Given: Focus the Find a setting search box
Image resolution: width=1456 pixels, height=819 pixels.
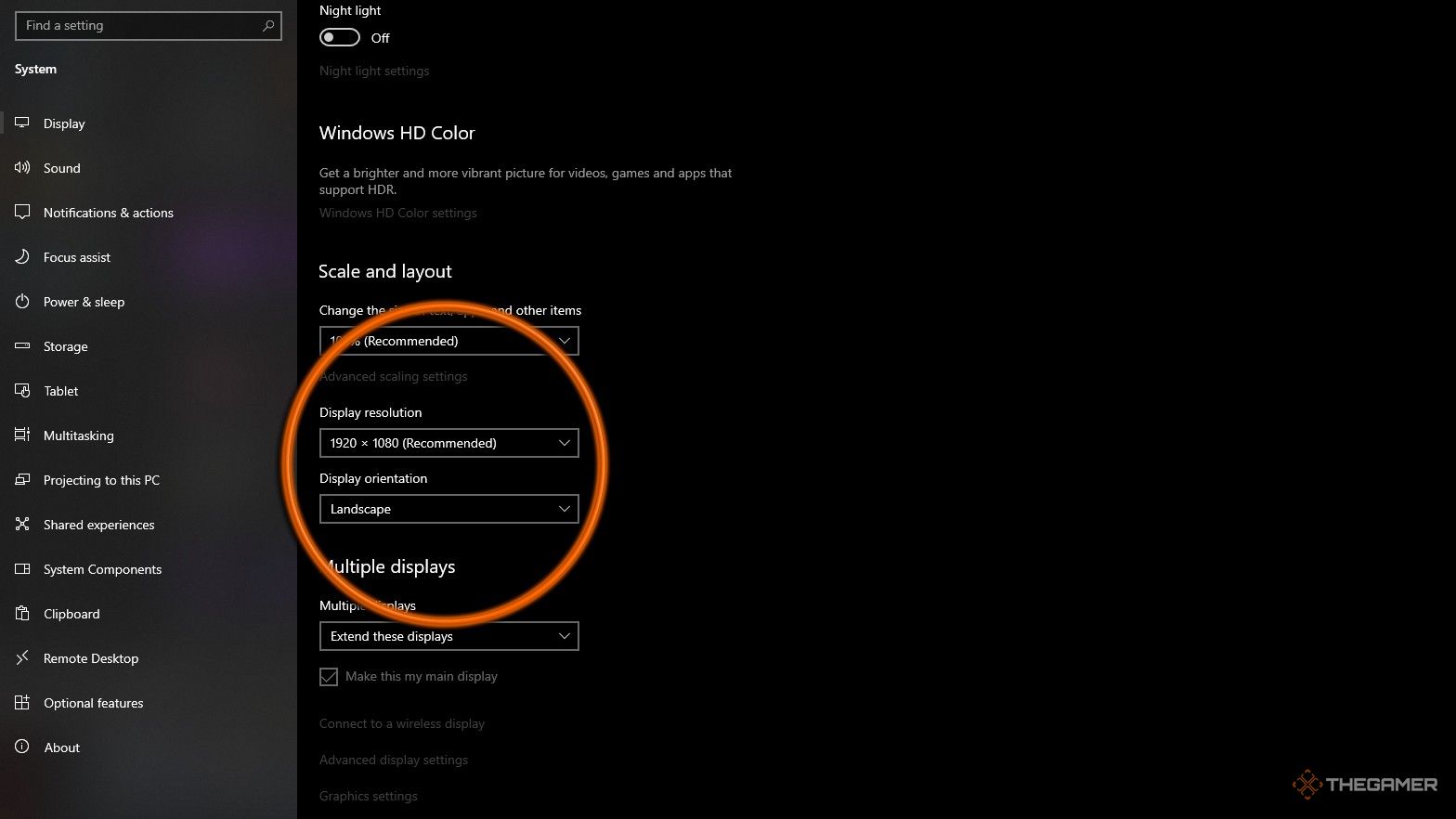Looking at the screenshot, I should click(x=149, y=25).
